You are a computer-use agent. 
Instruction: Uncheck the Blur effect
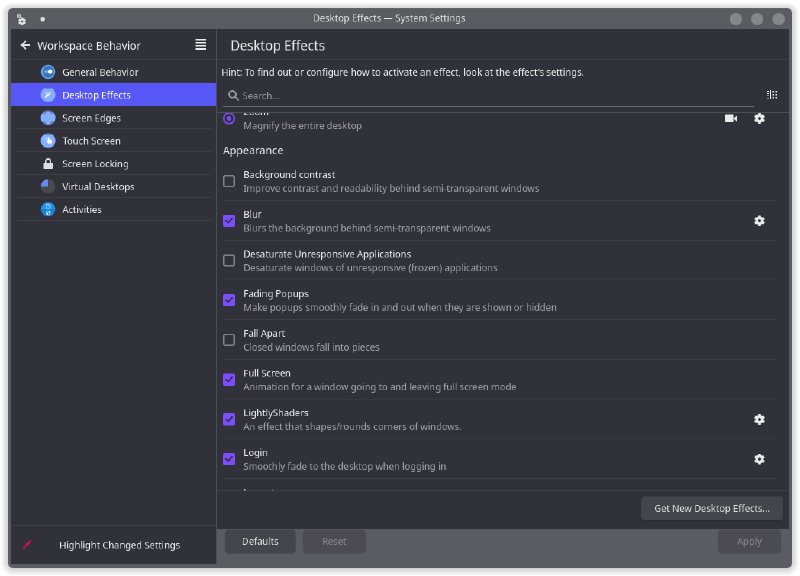[x=229, y=221]
